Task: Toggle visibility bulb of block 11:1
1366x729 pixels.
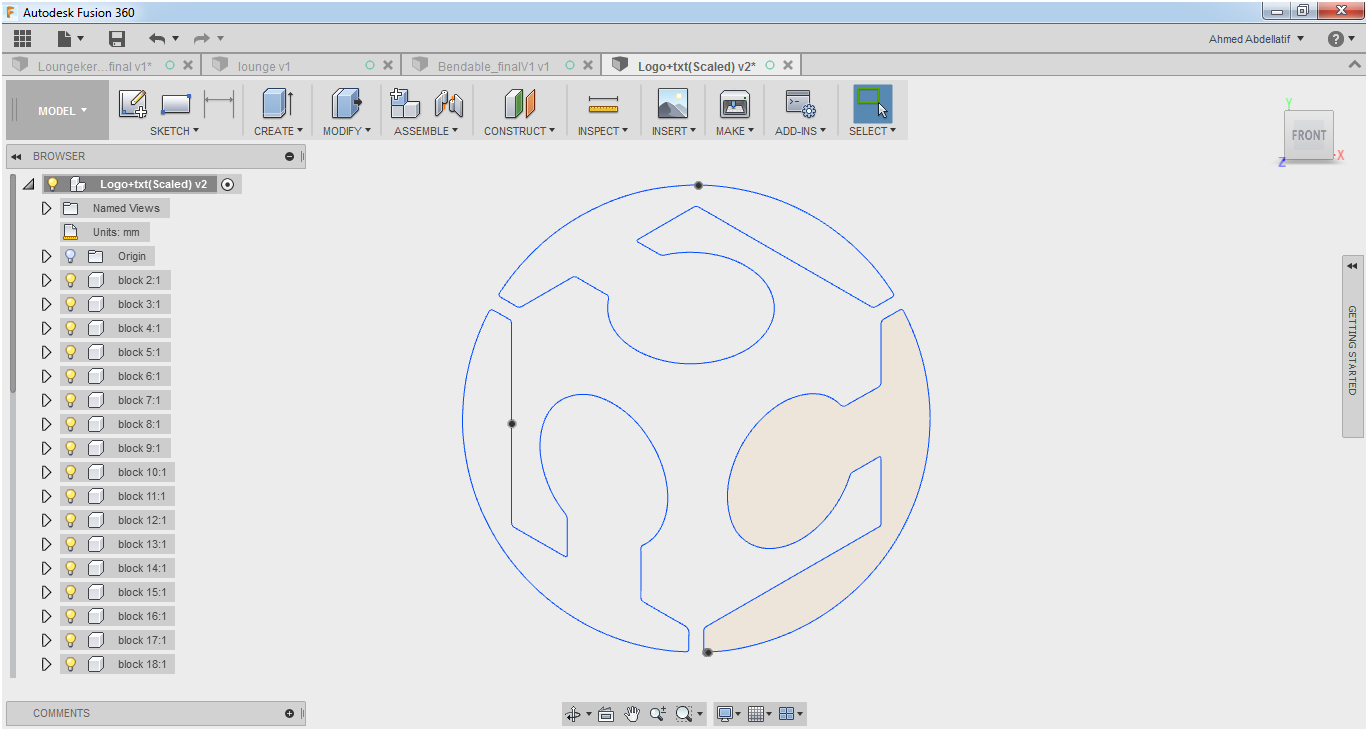Action: click(71, 496)
